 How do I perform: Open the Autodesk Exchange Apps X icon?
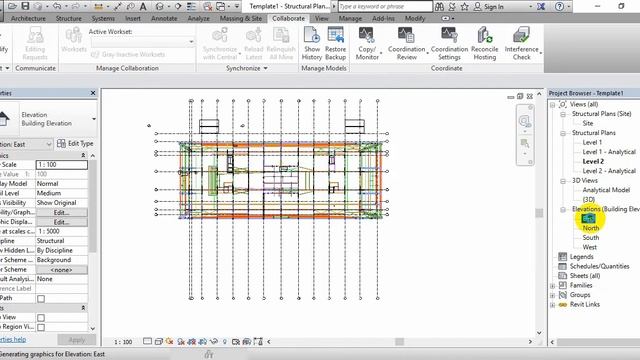pos(541,7)
